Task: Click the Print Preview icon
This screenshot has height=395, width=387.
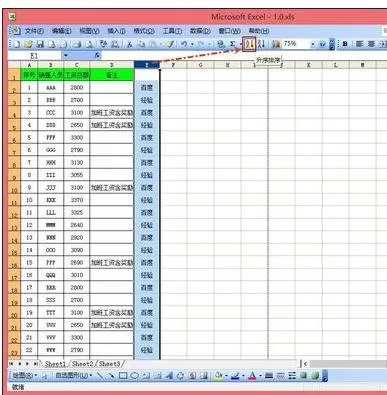Action: pos(90,44)
